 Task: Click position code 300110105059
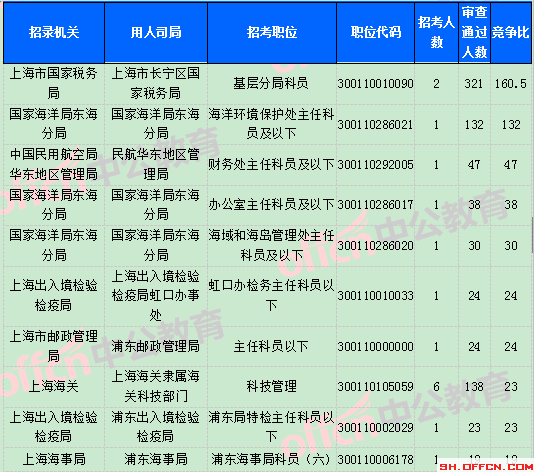375,387
